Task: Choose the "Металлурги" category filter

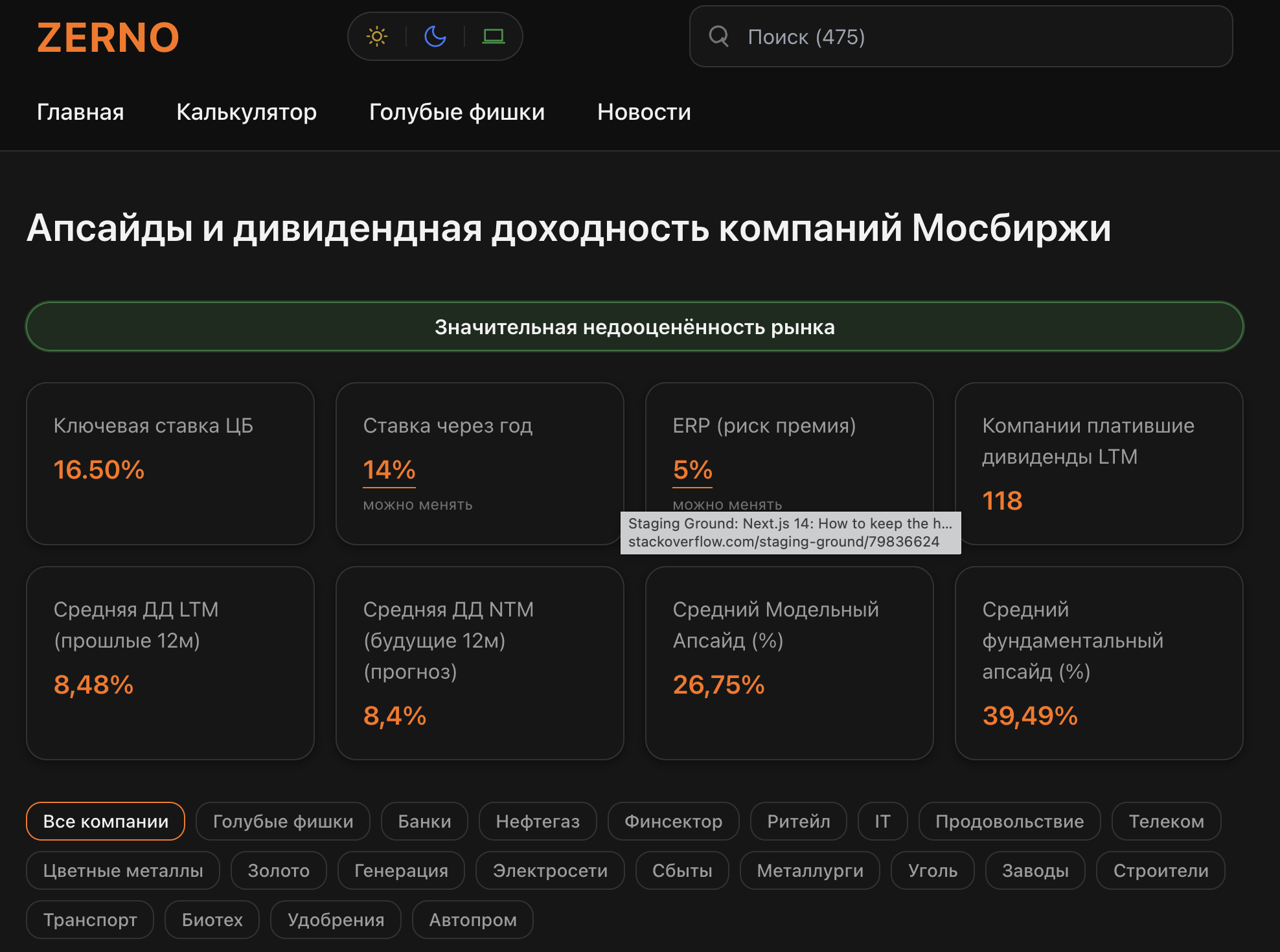Action: click(810, 870)
